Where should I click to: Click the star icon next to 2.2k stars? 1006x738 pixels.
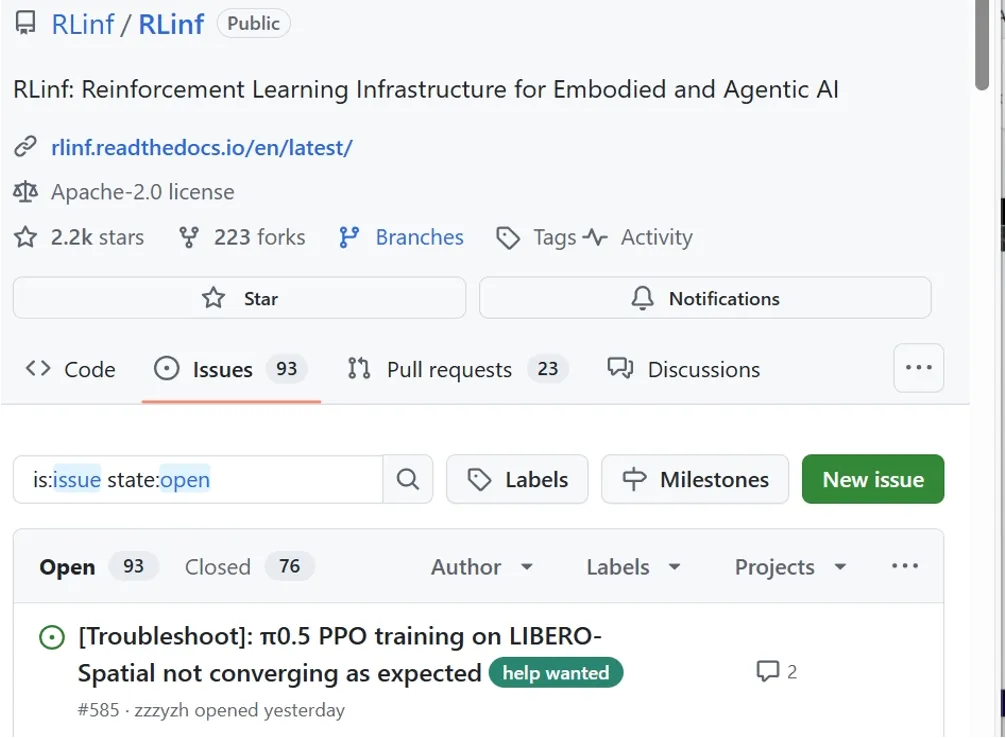(25, 238)
